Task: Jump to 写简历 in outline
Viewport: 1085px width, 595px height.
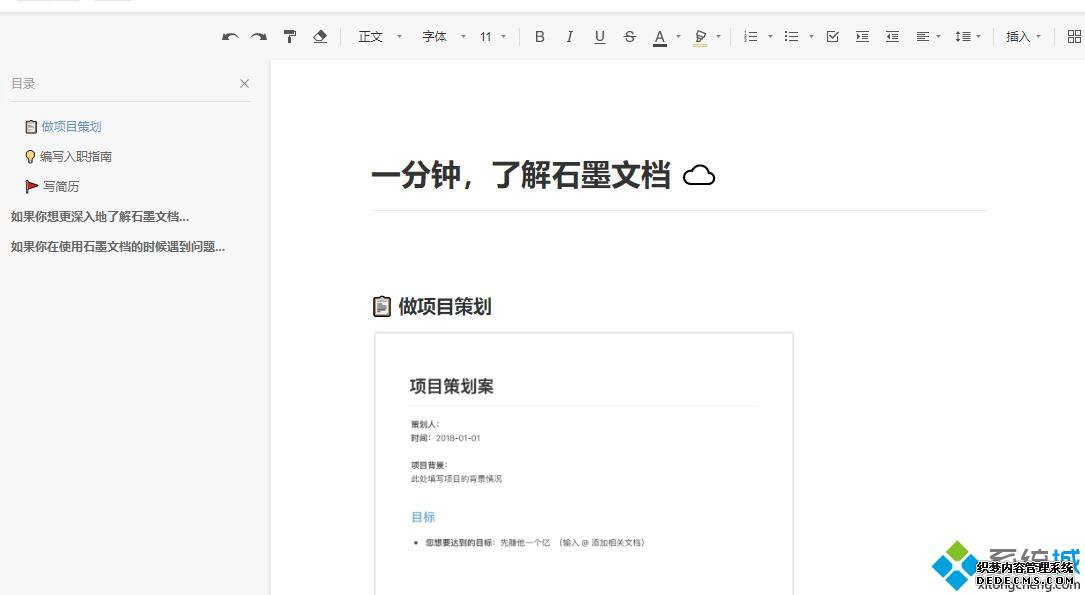Action: [x=61, y=186]
